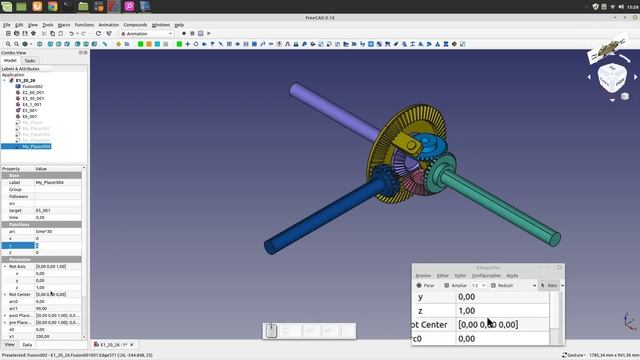640x360 pixels.
Task: Click the E1_20_26 document tab at bottom
Action: (x=113, y=345)
